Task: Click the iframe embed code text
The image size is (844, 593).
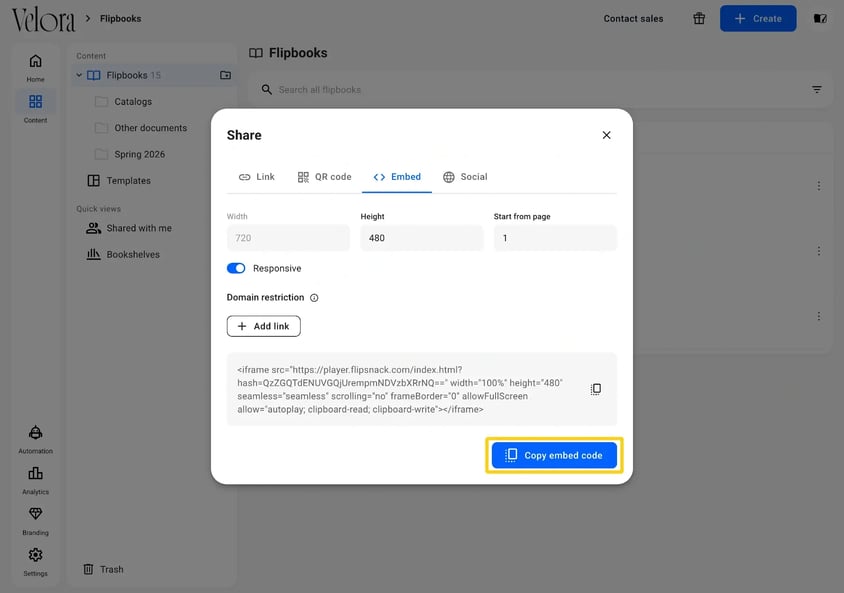Action: (400, 390)
